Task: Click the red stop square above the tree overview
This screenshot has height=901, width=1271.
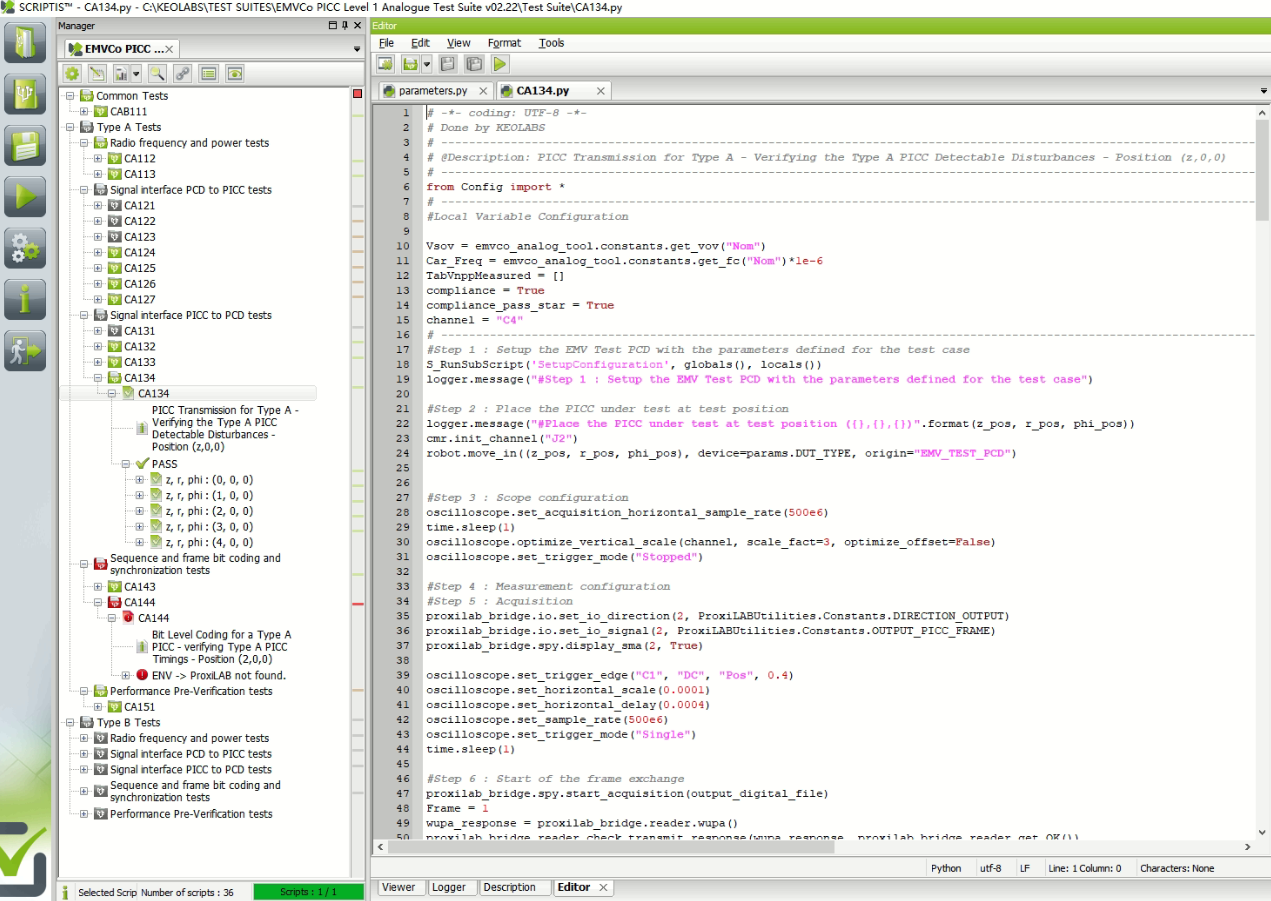Action: (358, 94)
